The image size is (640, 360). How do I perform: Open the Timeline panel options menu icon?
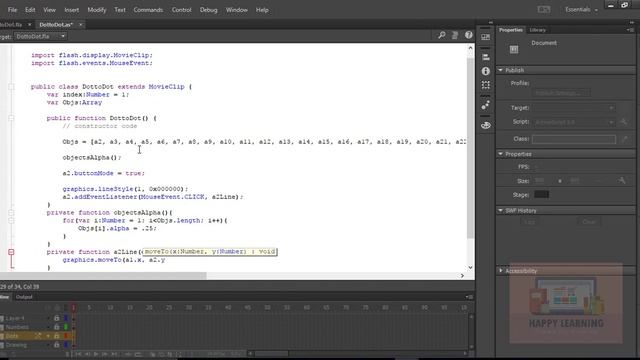tap(469, 297)
